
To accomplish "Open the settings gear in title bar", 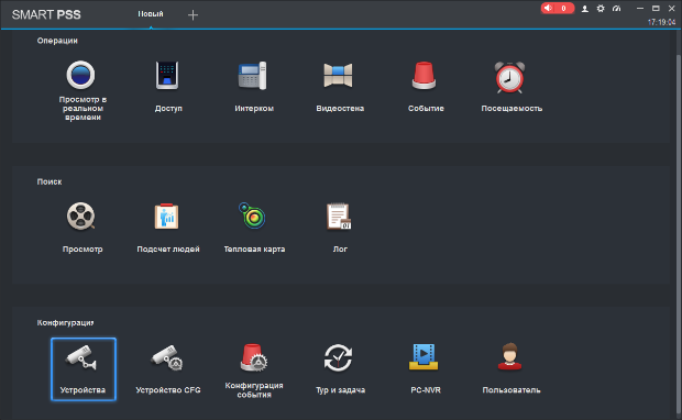I will tap(600, 8).
